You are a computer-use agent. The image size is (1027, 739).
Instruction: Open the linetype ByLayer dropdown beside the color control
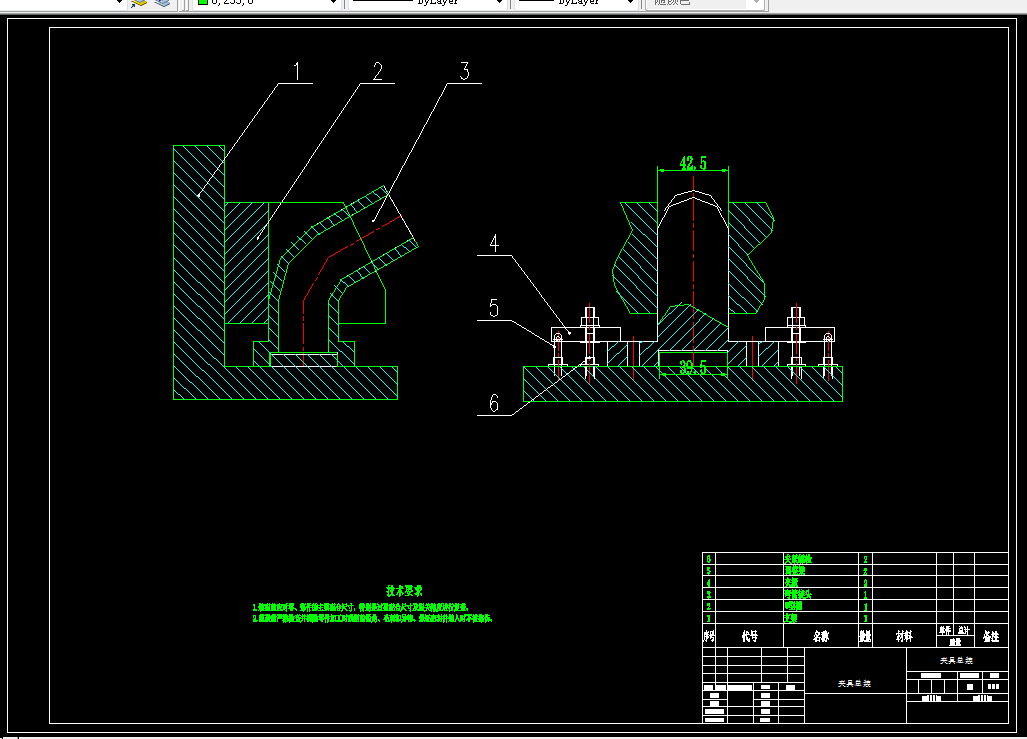(x=427, y=3)
